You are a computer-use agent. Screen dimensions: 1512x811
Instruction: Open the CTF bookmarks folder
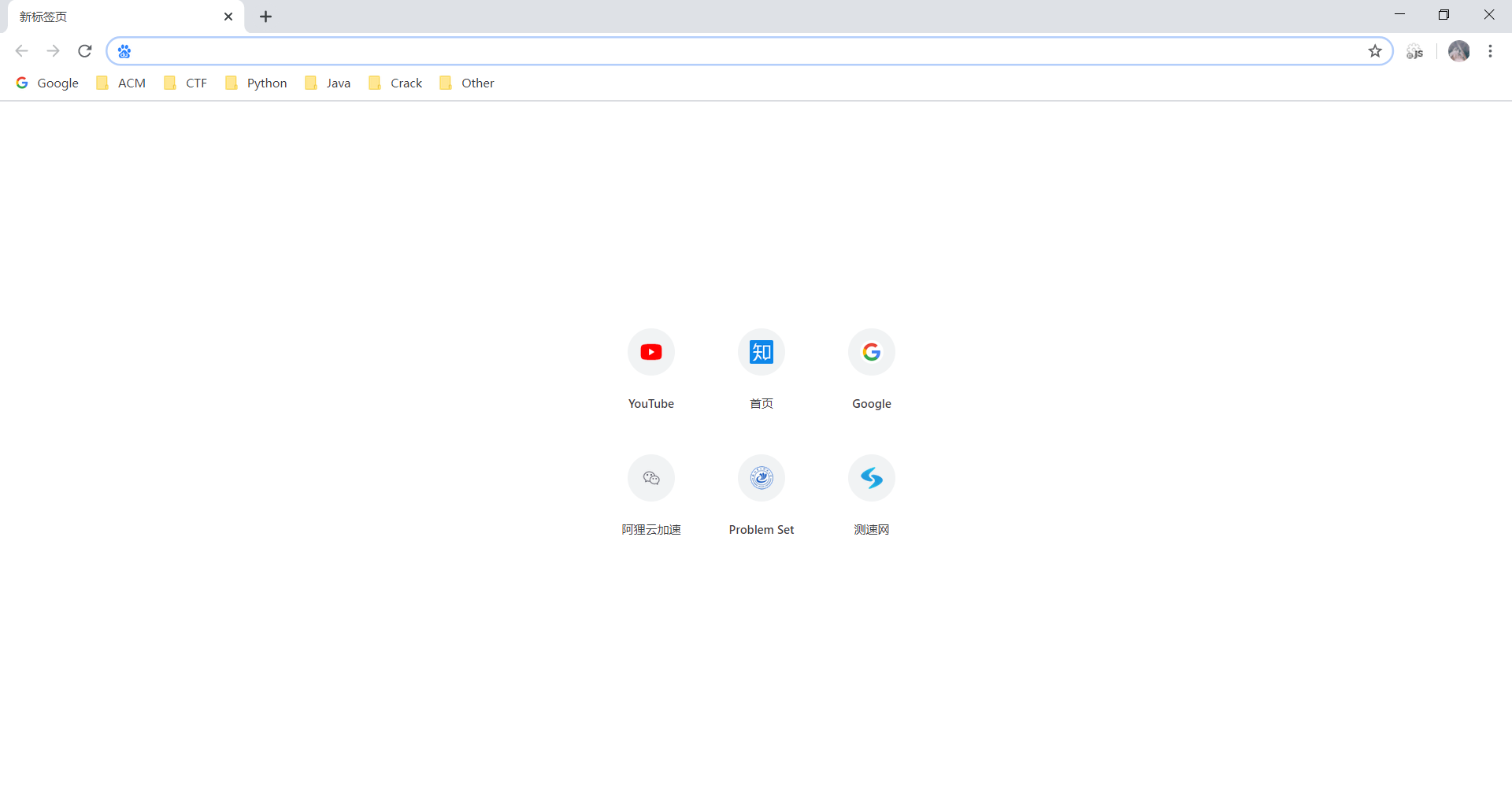tap(186, 83)
